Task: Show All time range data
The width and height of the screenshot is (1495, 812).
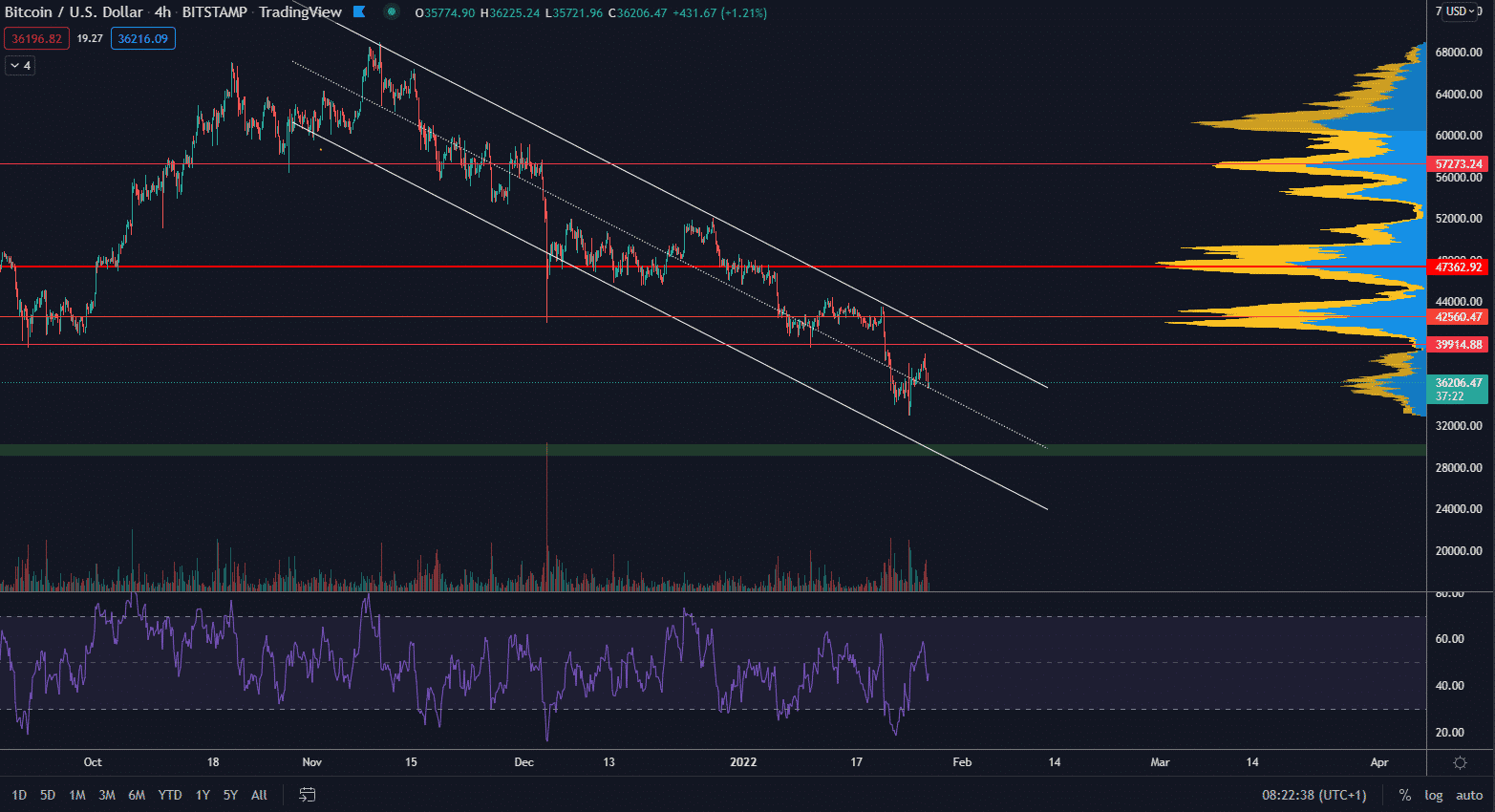Action: 259,795
